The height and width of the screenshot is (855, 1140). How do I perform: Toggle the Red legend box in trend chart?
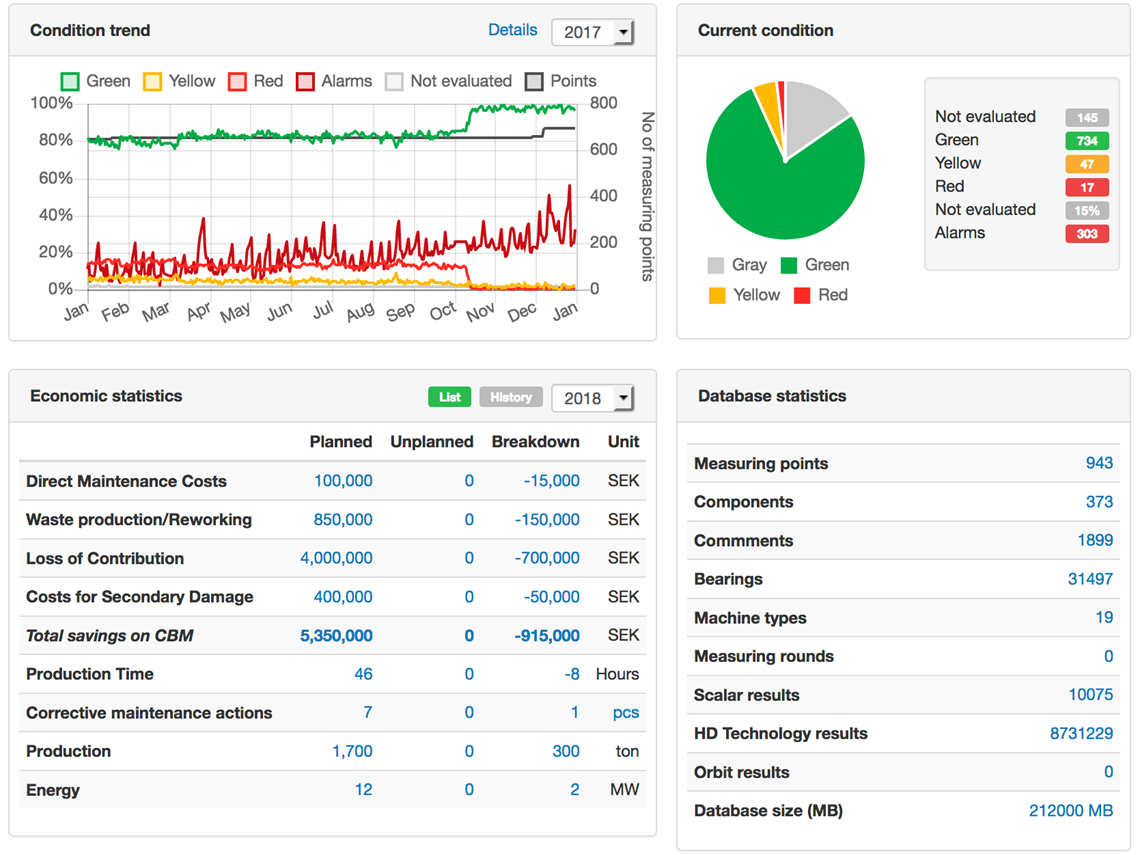point(238,82)
